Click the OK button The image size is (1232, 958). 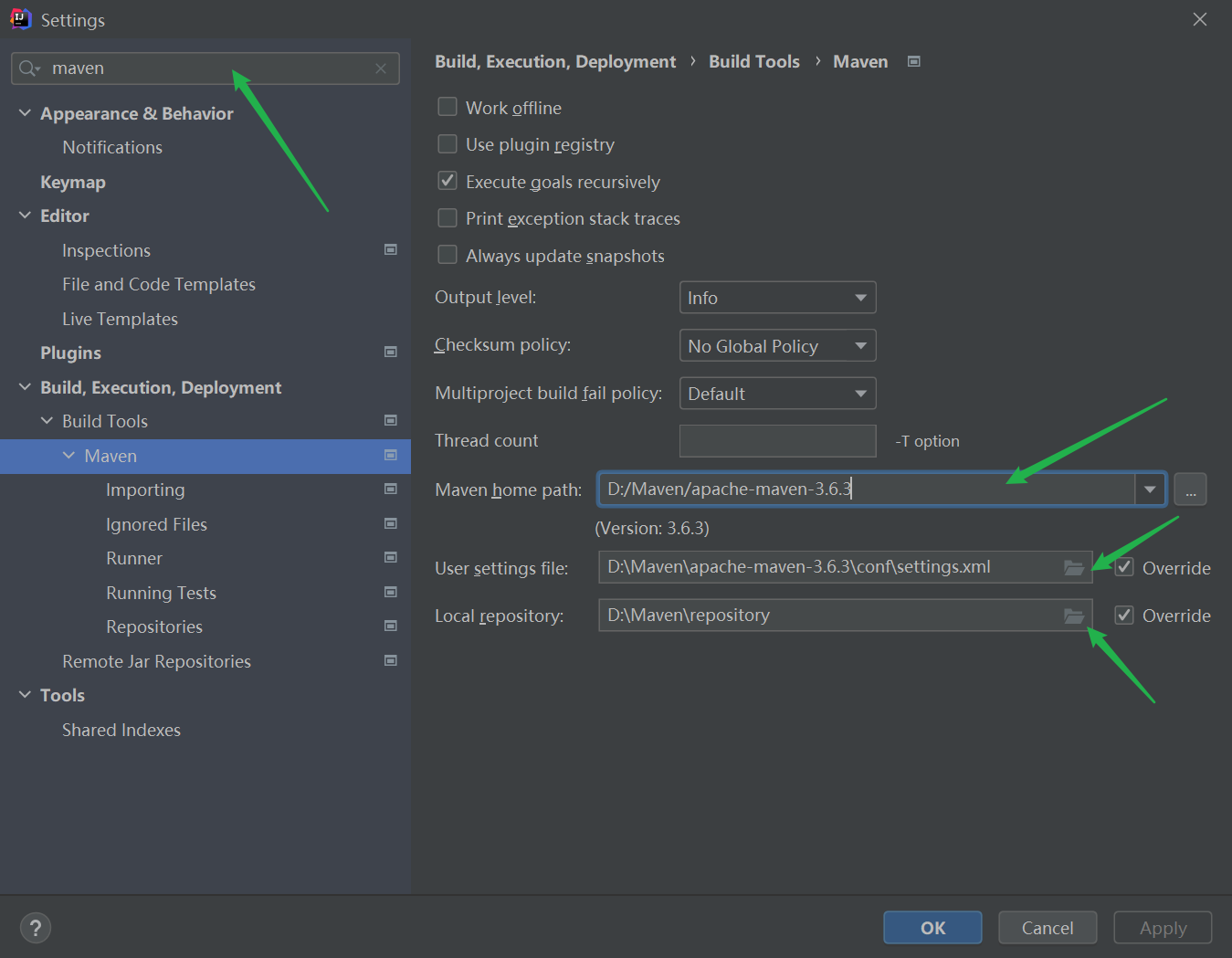(x=932, y=928)
